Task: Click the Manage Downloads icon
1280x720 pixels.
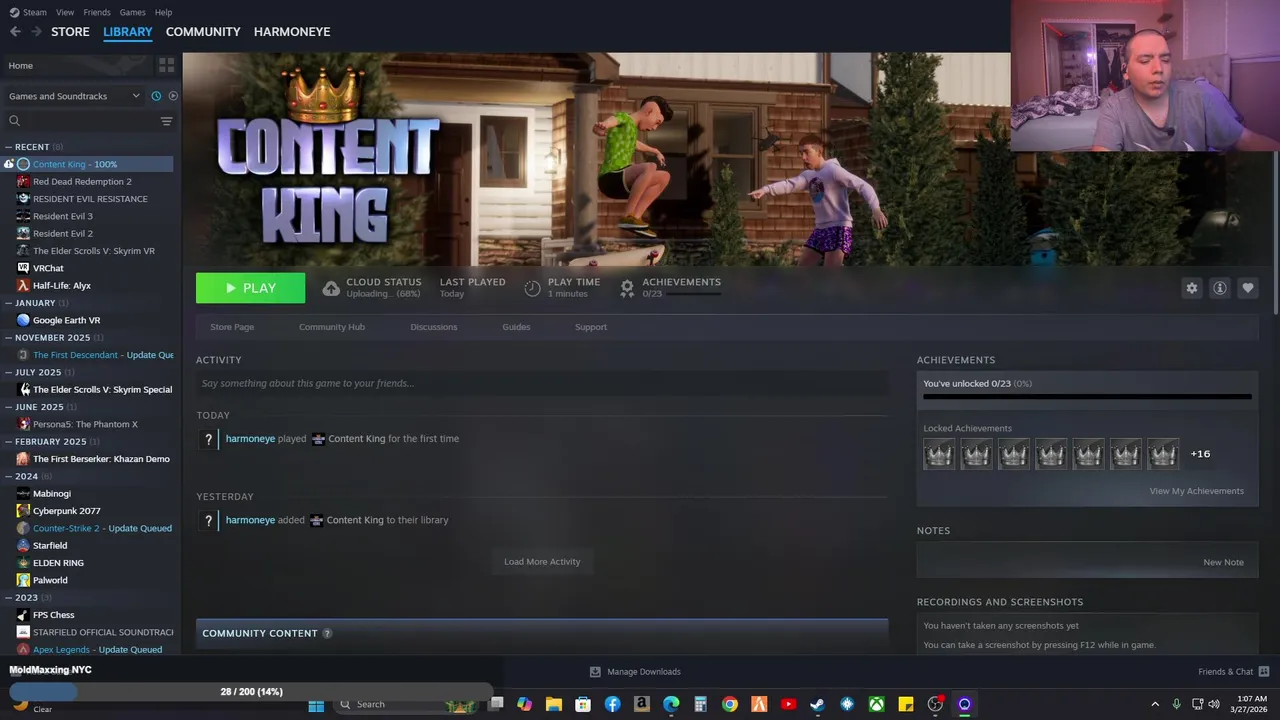Action: pyautogui.click(x=595, y=672)
